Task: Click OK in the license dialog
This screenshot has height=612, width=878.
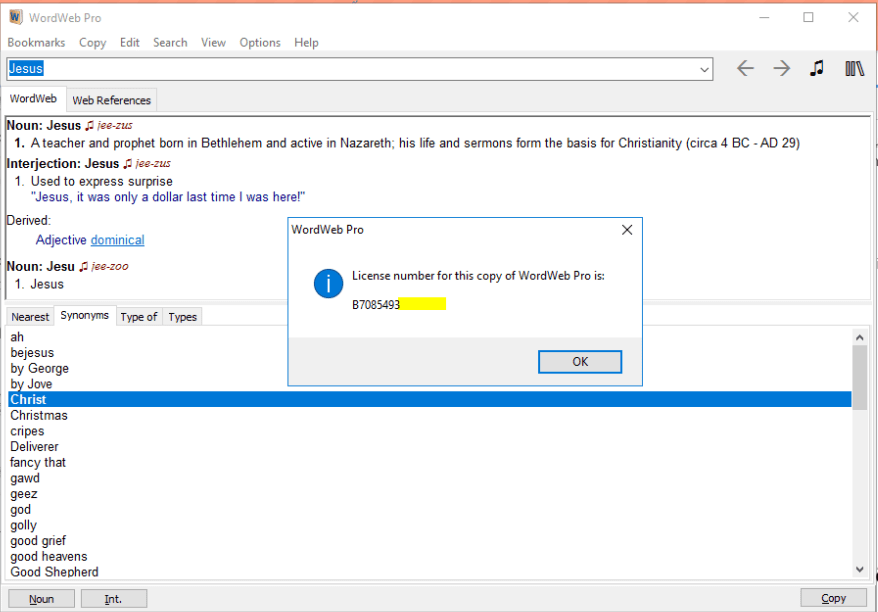Action: [x=580, y=362]
